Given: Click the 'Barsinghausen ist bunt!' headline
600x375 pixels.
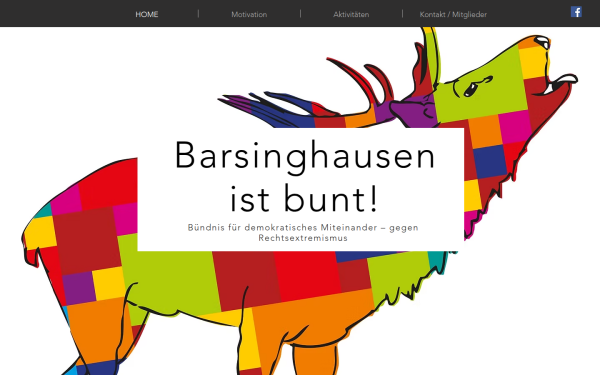Looking at the screenshot, I should 305,176.
